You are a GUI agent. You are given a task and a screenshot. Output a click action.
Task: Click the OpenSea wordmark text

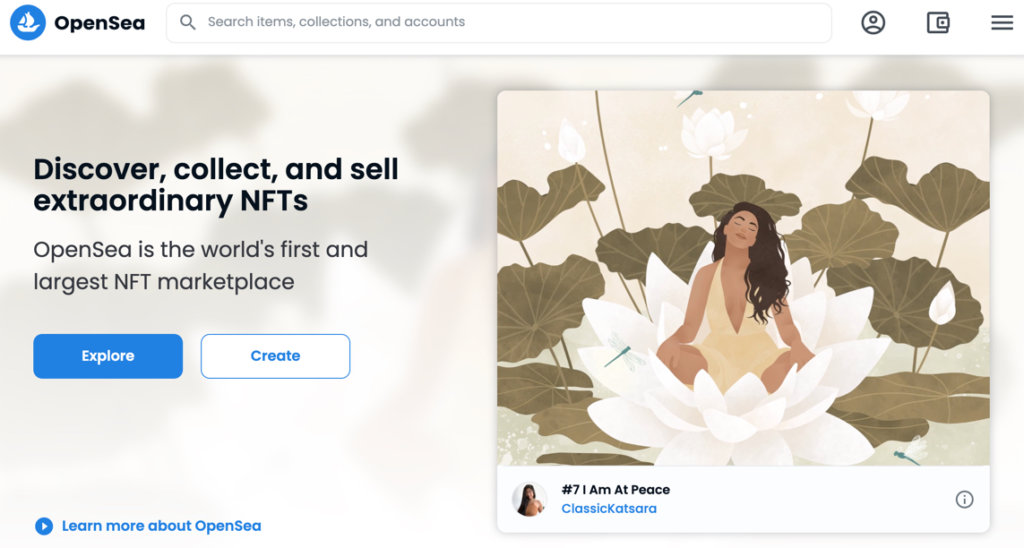(99, 23)
